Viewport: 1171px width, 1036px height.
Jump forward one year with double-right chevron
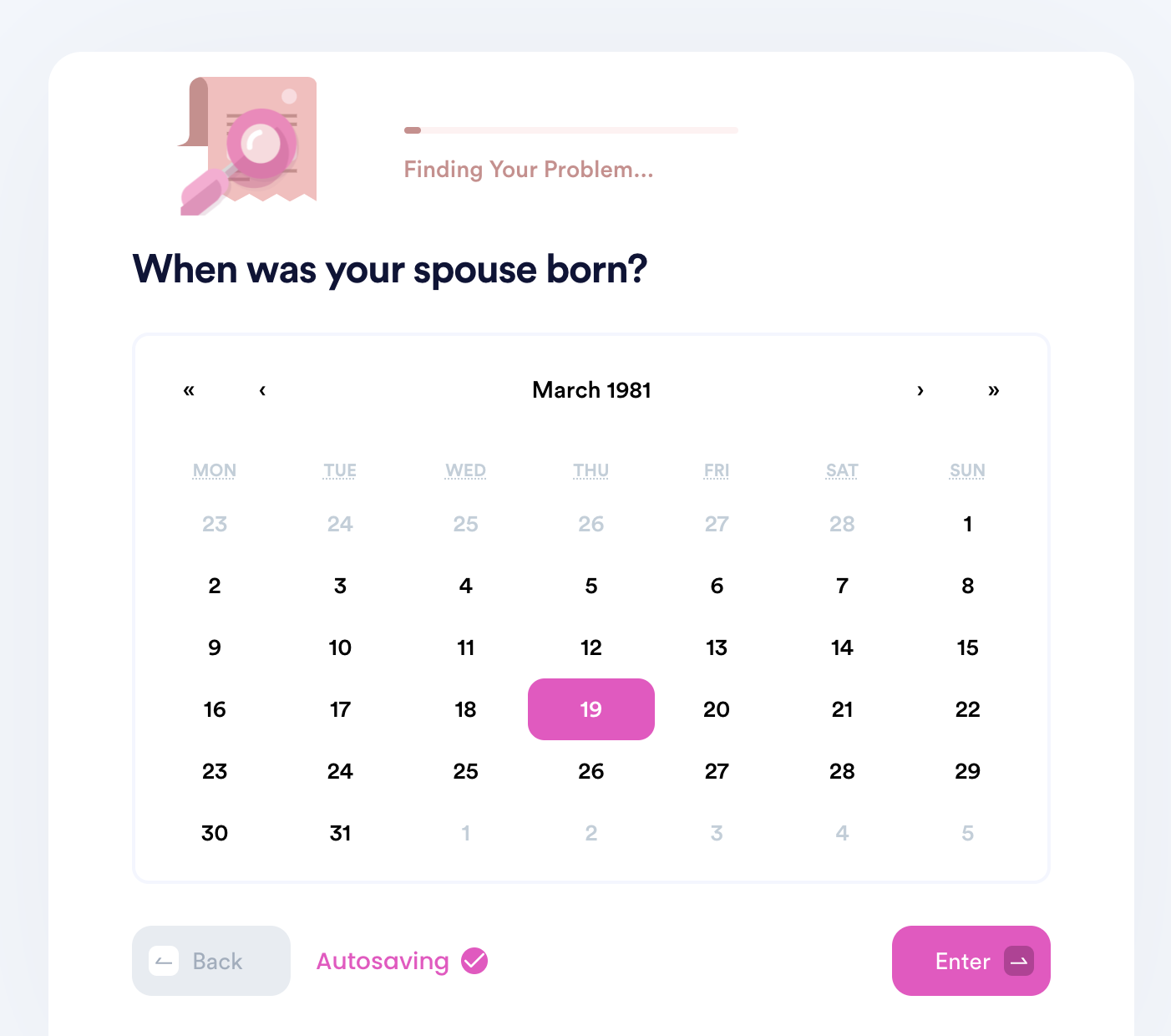pyautogui.click(x=994, y=390)
